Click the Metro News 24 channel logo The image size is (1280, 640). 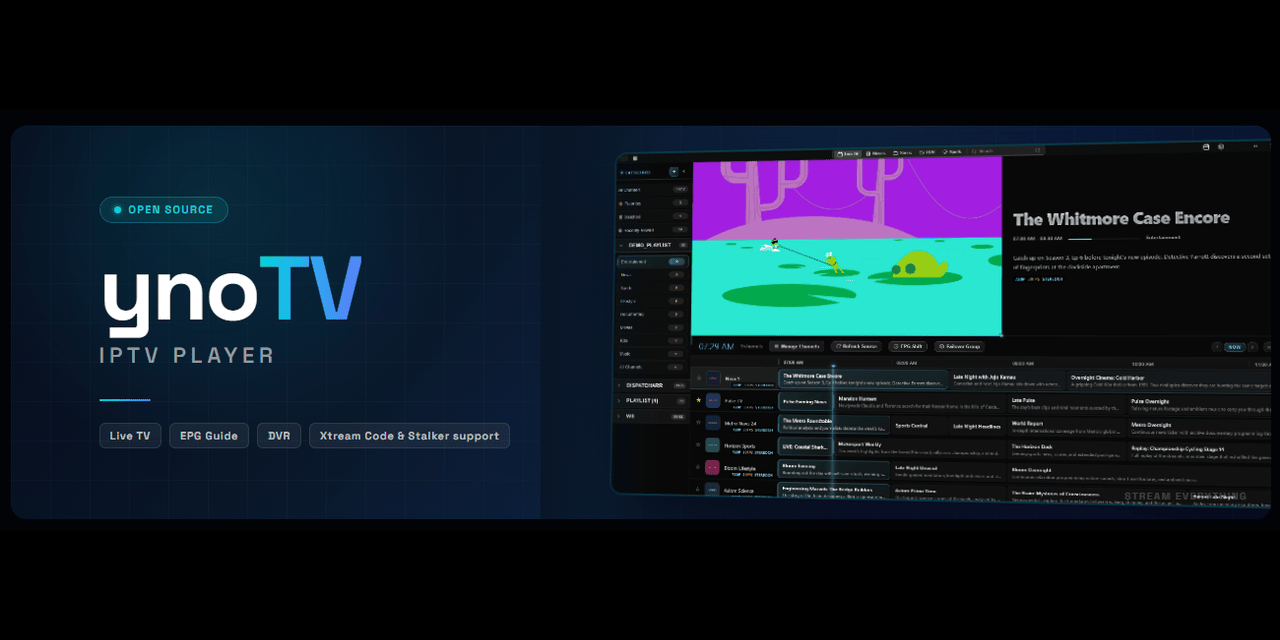click(x=713, y=423)
